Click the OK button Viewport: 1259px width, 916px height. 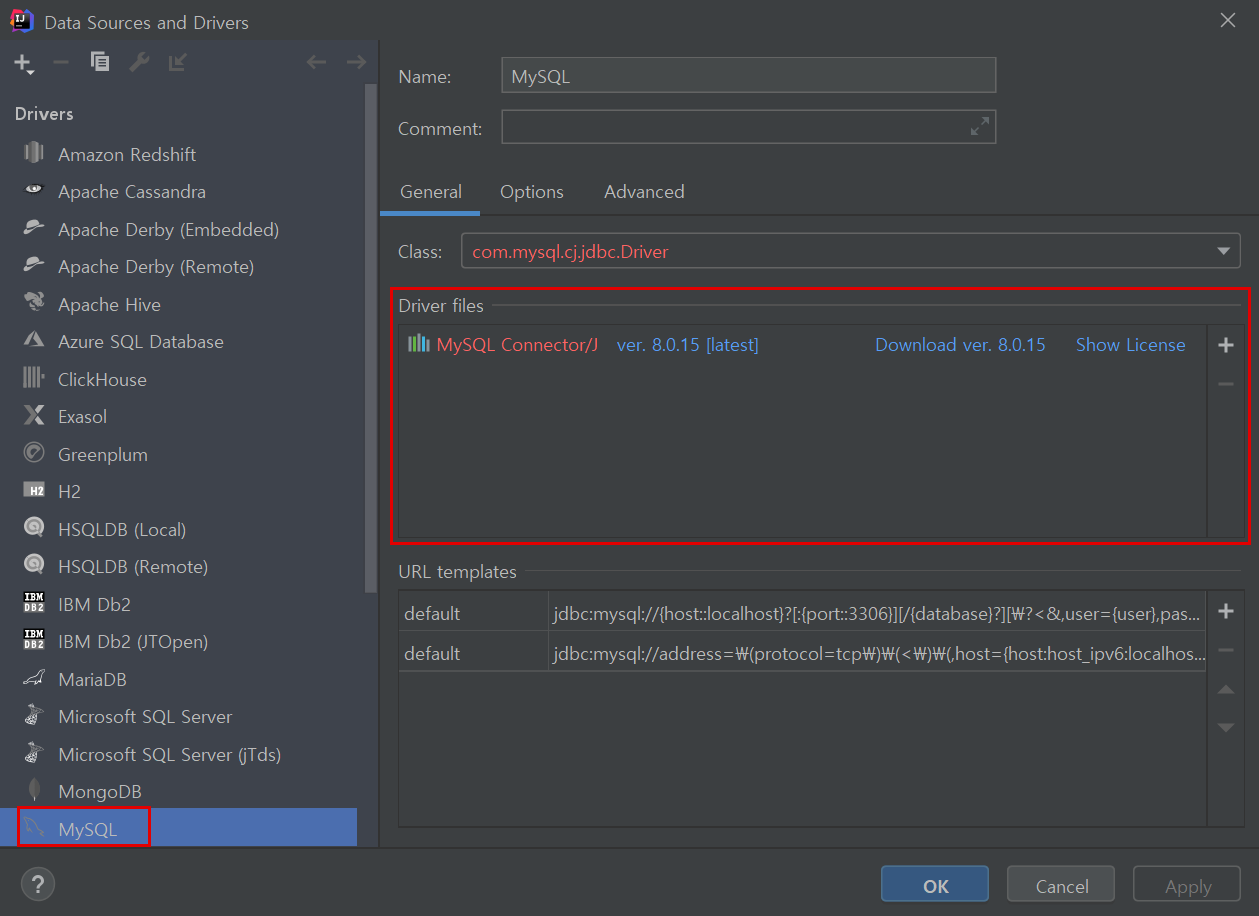[935, 885]
